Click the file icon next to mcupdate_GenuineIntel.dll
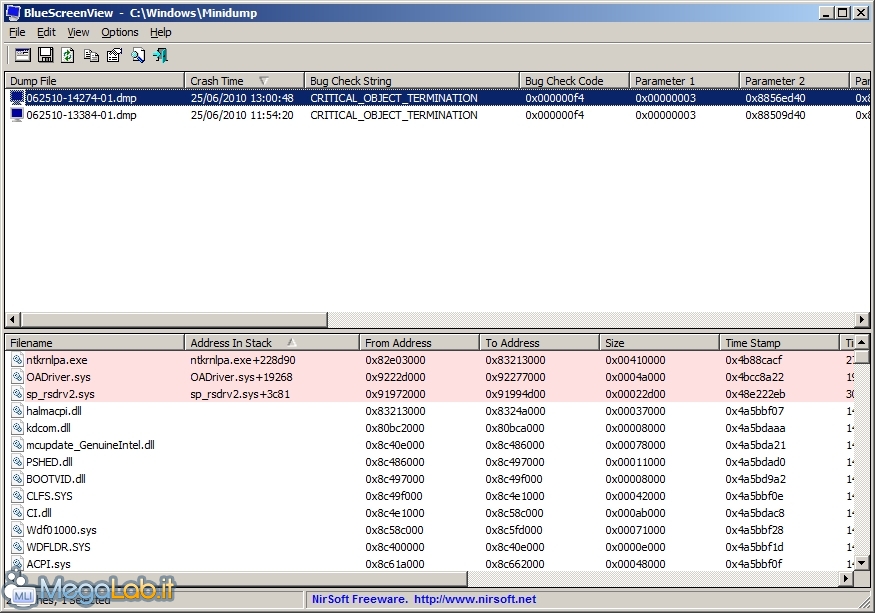This screenshot has height=613, width=875. click(x=18, y=445)
